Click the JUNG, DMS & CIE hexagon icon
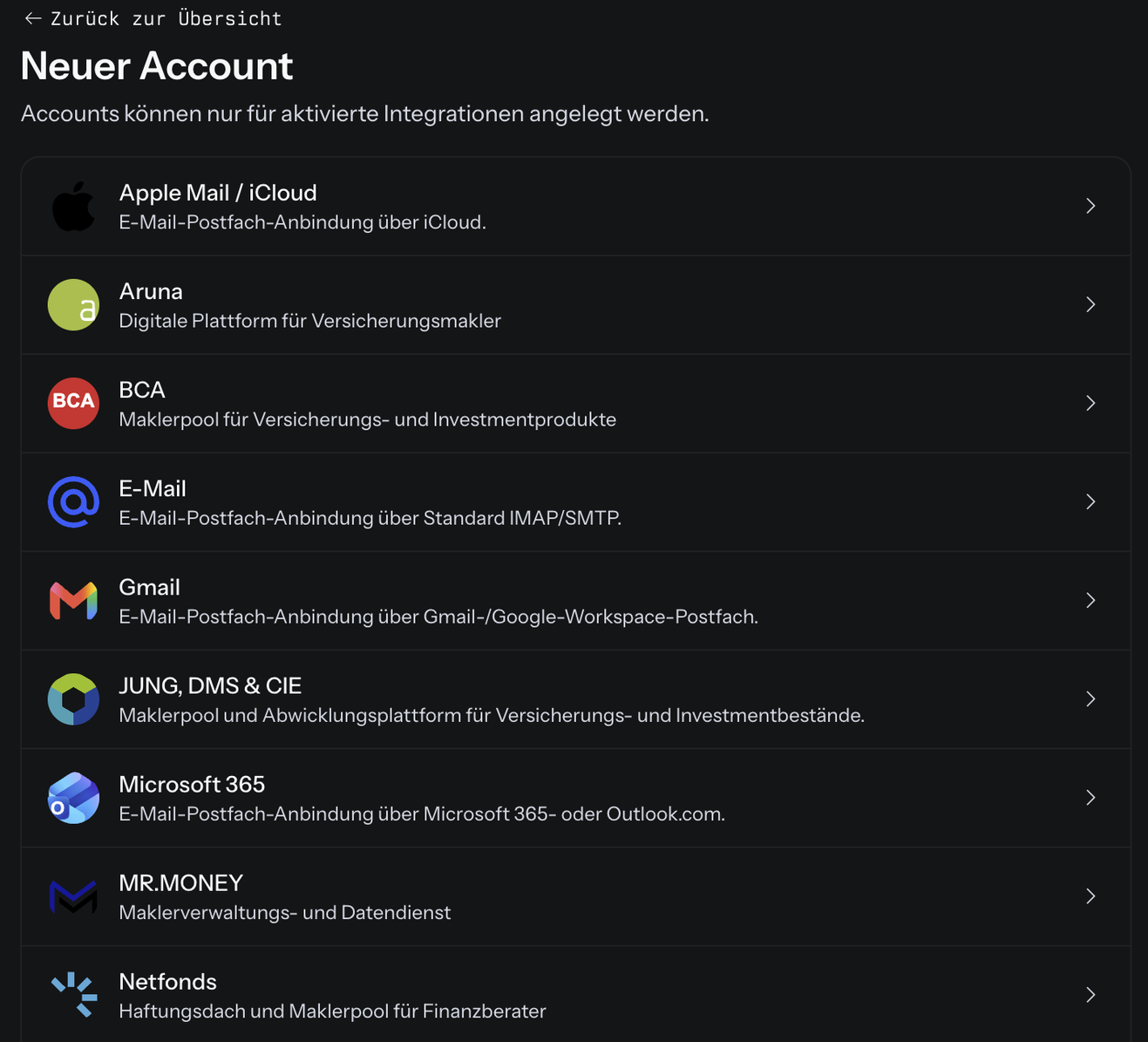 pos(73,699)
